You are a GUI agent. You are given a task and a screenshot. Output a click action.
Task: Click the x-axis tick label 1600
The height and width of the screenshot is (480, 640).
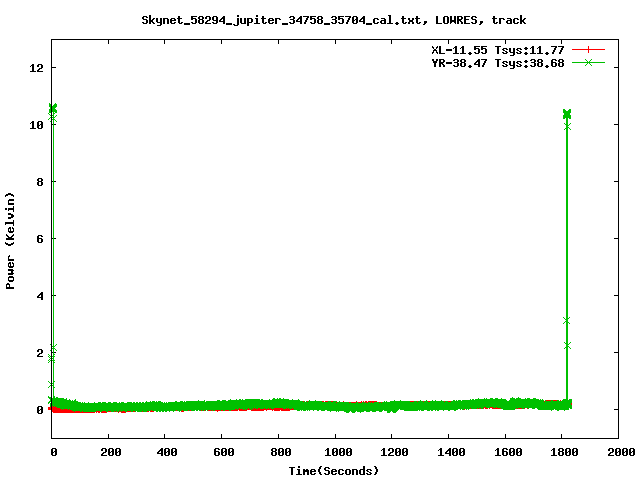click(x=508, y=452)
